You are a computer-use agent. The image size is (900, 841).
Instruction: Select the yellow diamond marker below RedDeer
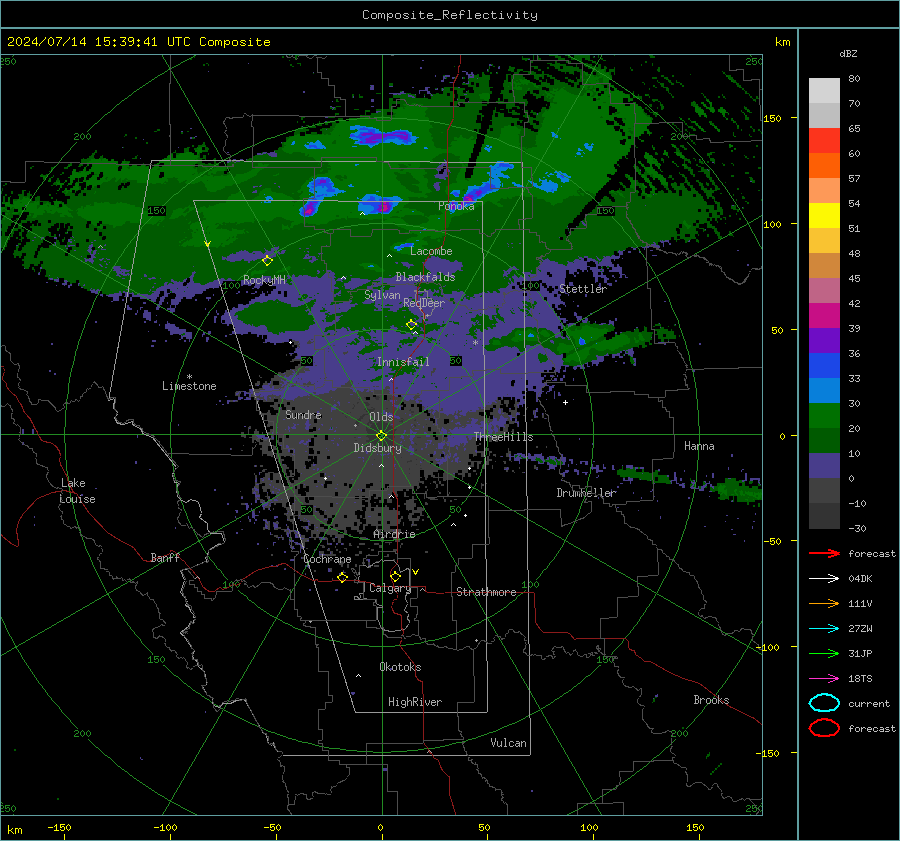click(x=412, y=325)
